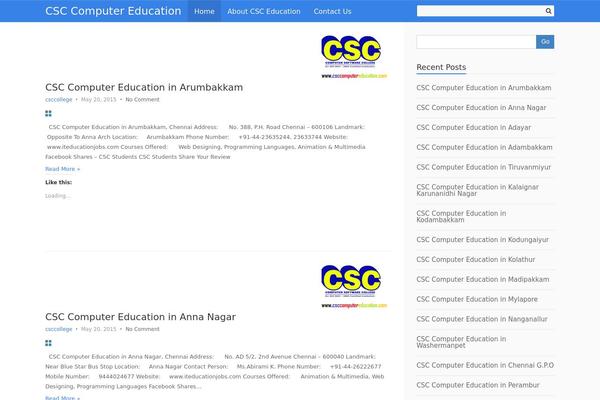Open recent post CSC Computer Education in Madipakkam
Screen dimensions: 600x400
(483, 279)
